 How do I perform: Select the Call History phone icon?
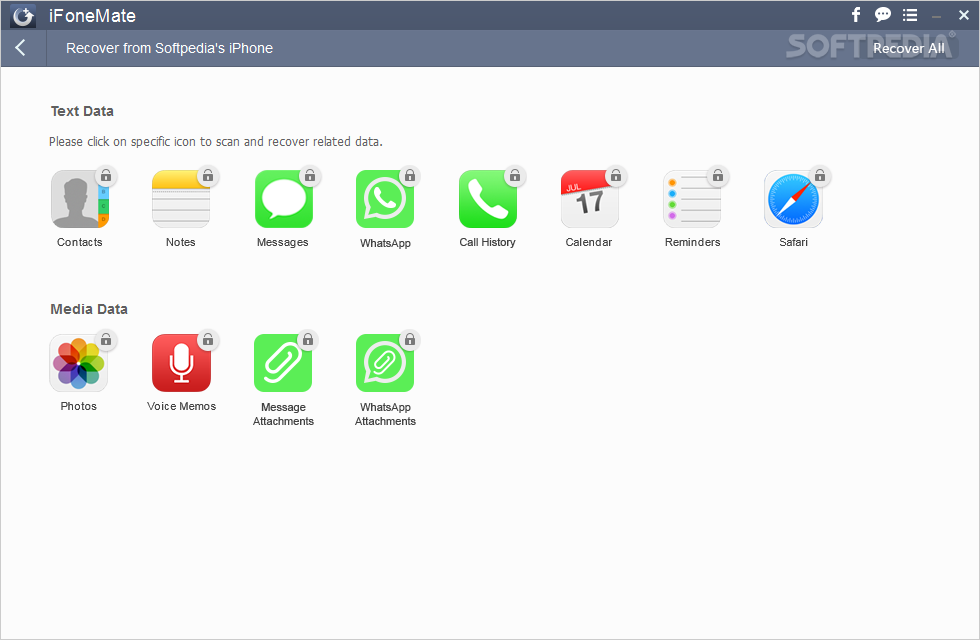(488, 199)
